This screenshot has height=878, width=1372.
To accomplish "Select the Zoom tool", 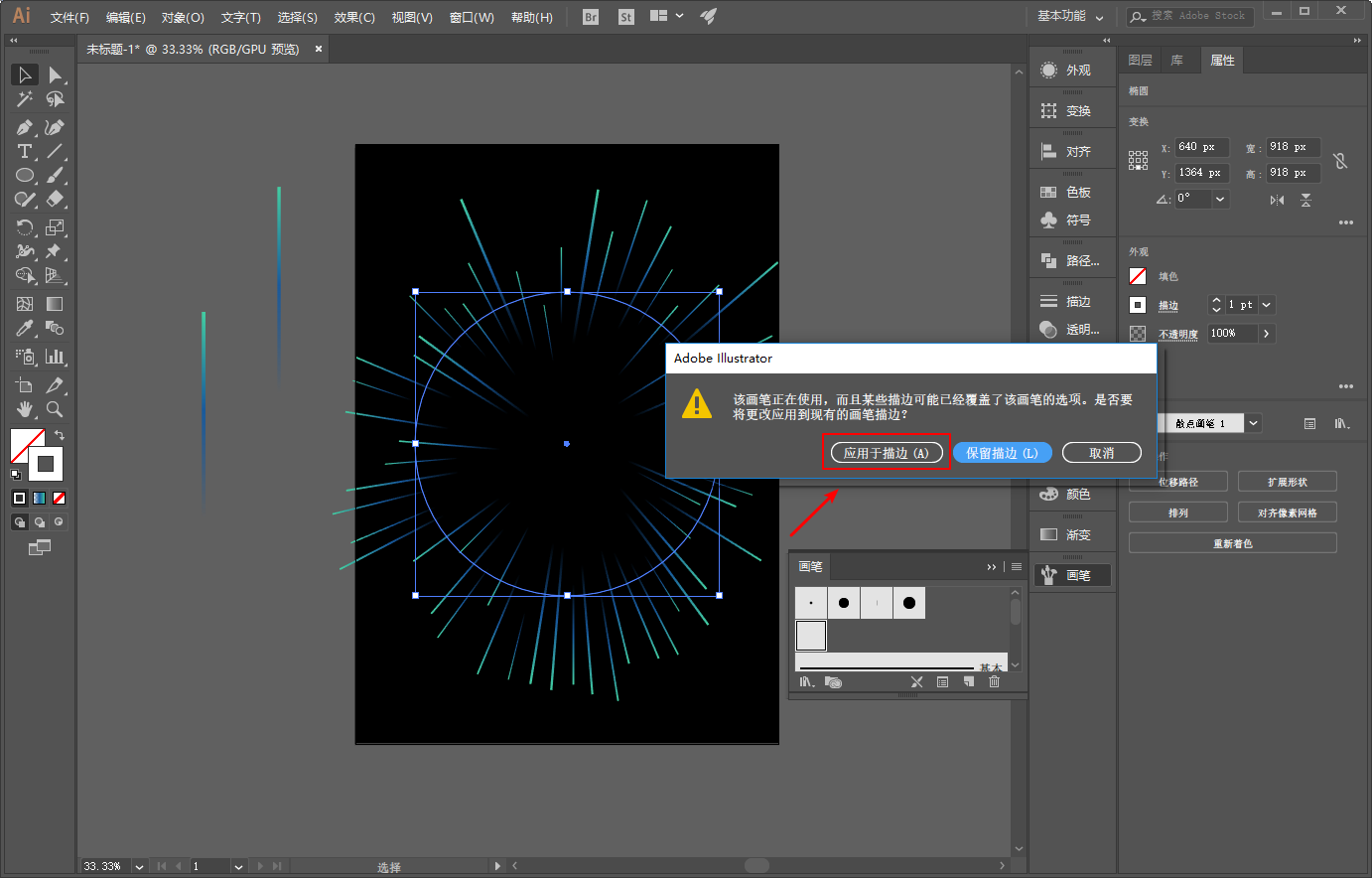I will (x=55, y=409).
